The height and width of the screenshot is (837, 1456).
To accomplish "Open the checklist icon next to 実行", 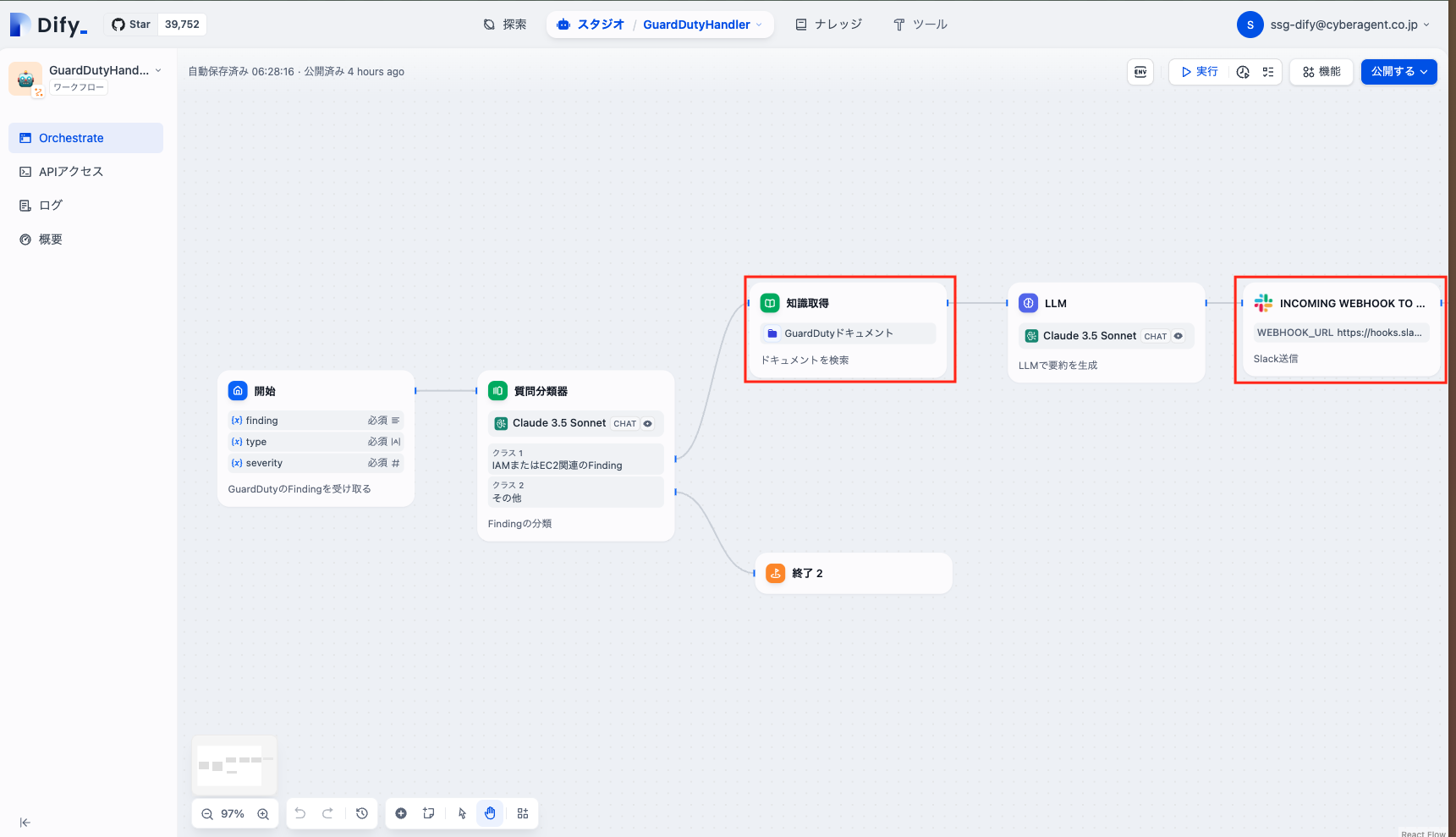I will pyautogui.click(x=1267, y=72).
